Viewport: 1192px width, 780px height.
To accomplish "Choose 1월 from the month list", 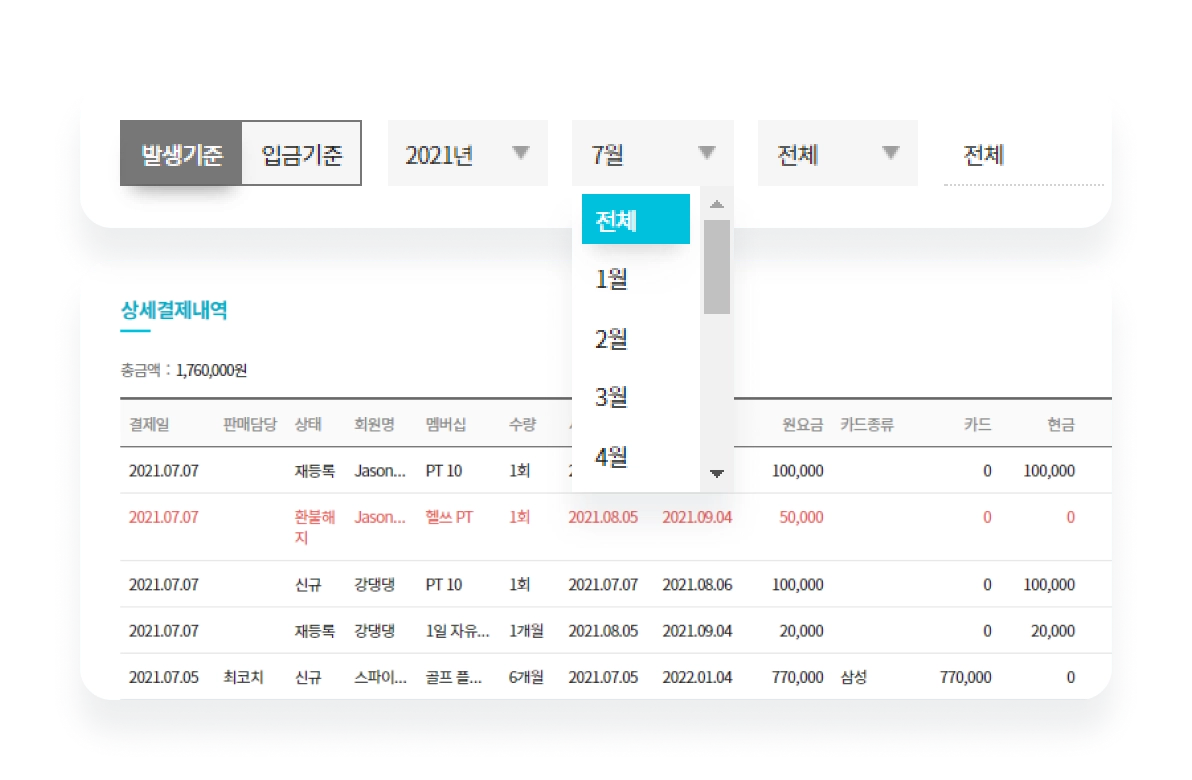I will coord(611,279).
